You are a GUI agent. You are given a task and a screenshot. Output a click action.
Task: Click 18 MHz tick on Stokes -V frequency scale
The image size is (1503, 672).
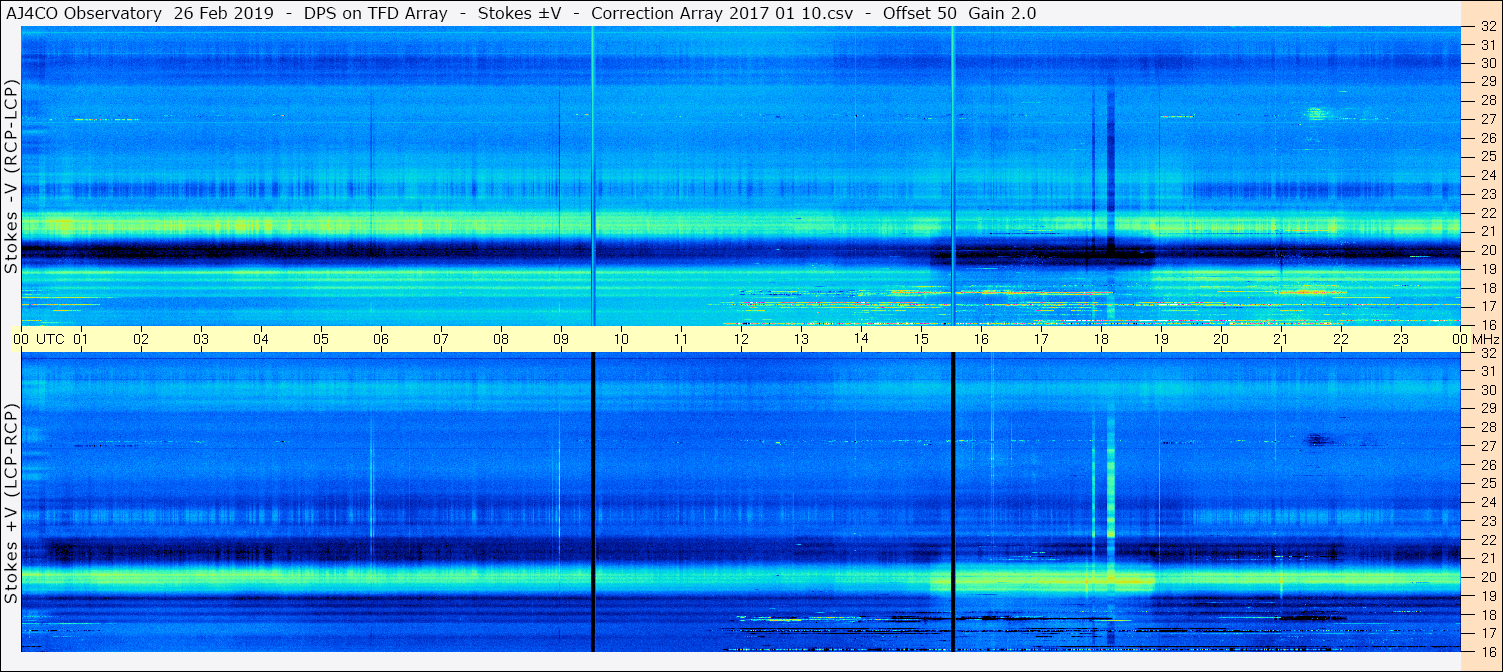(1487, 287)
